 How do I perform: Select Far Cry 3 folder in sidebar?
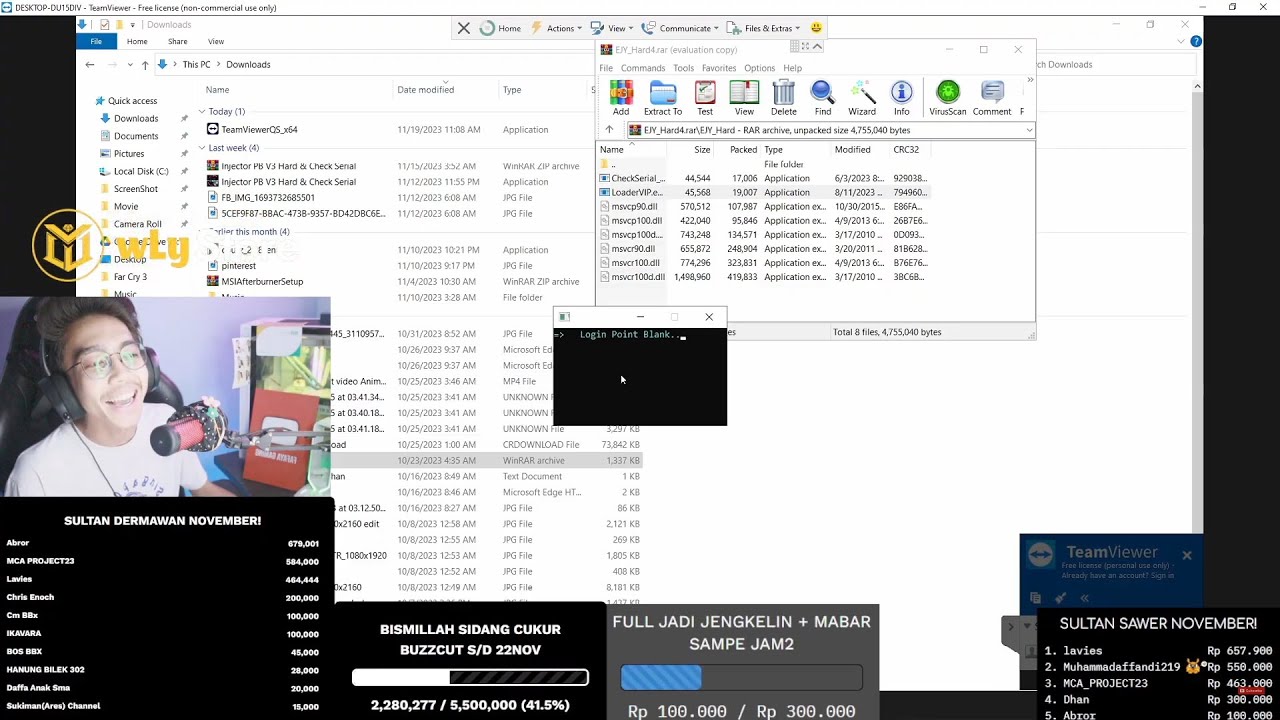pos(130,277)
